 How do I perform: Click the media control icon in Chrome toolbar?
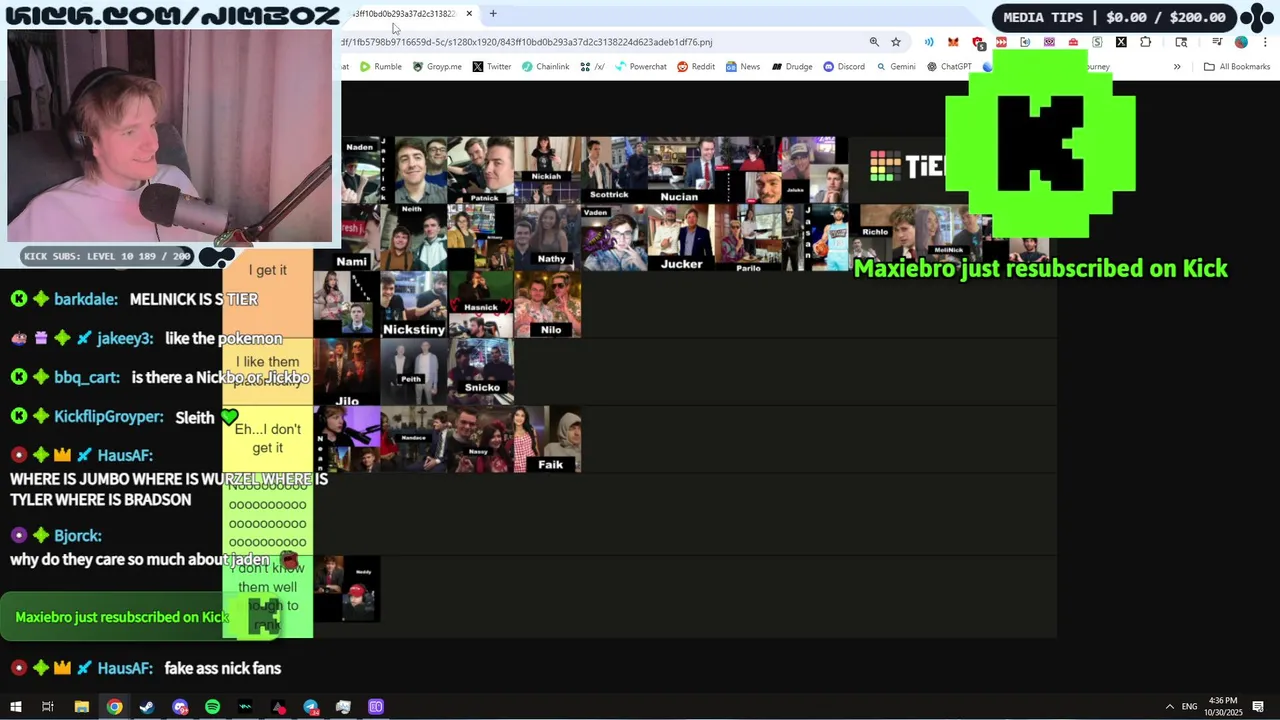click(1217, 42)
